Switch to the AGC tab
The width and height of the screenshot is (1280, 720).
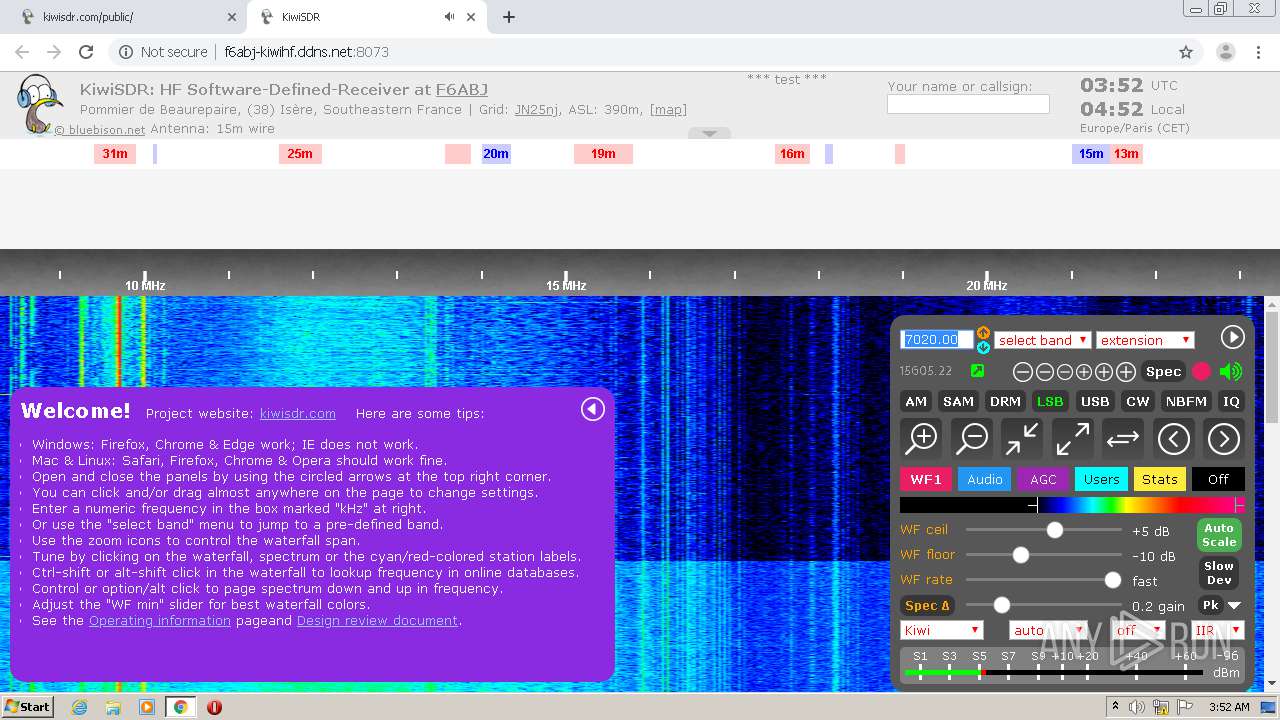tap(1043, 479)
